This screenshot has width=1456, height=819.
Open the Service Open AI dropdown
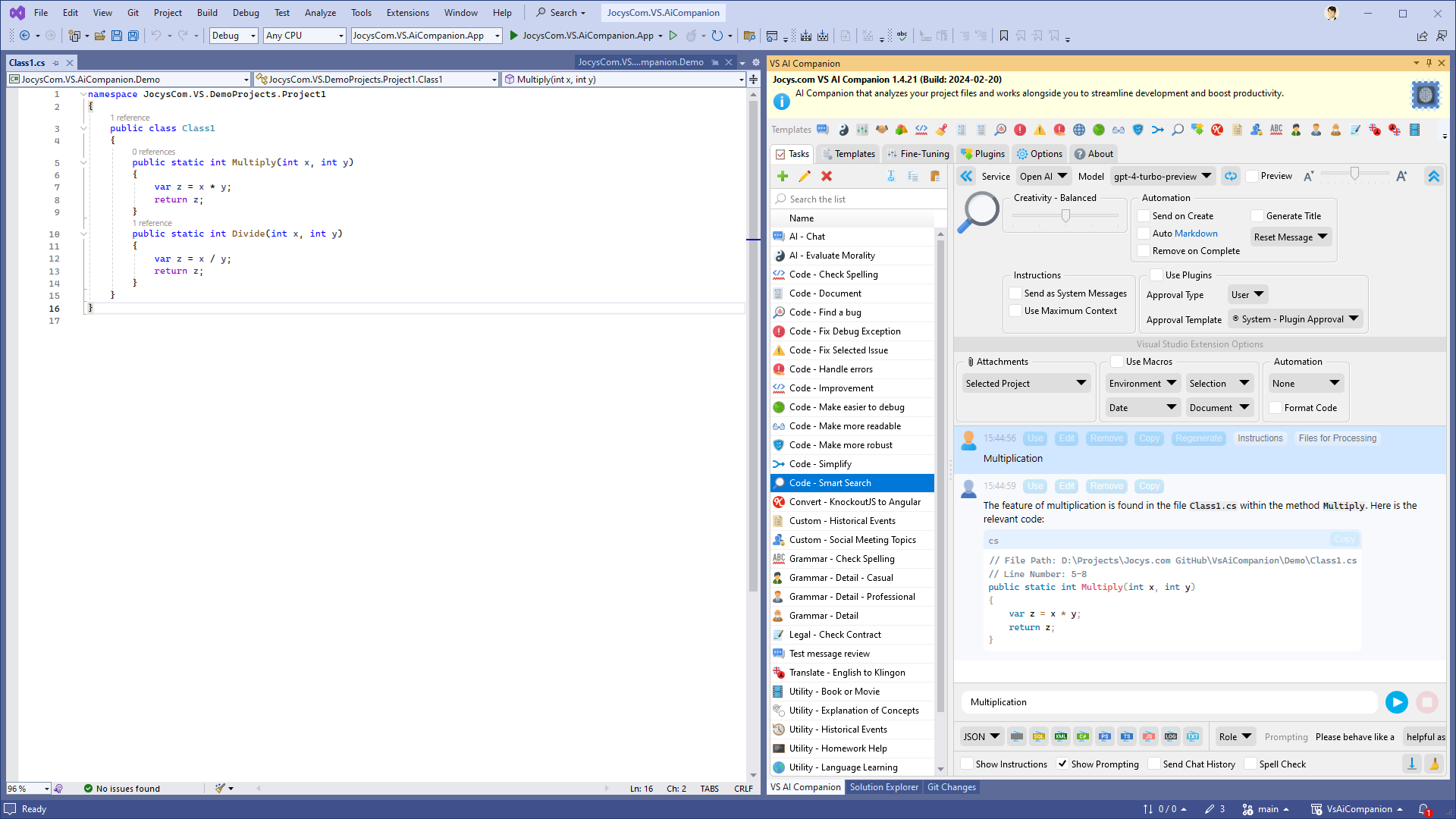1043,176
